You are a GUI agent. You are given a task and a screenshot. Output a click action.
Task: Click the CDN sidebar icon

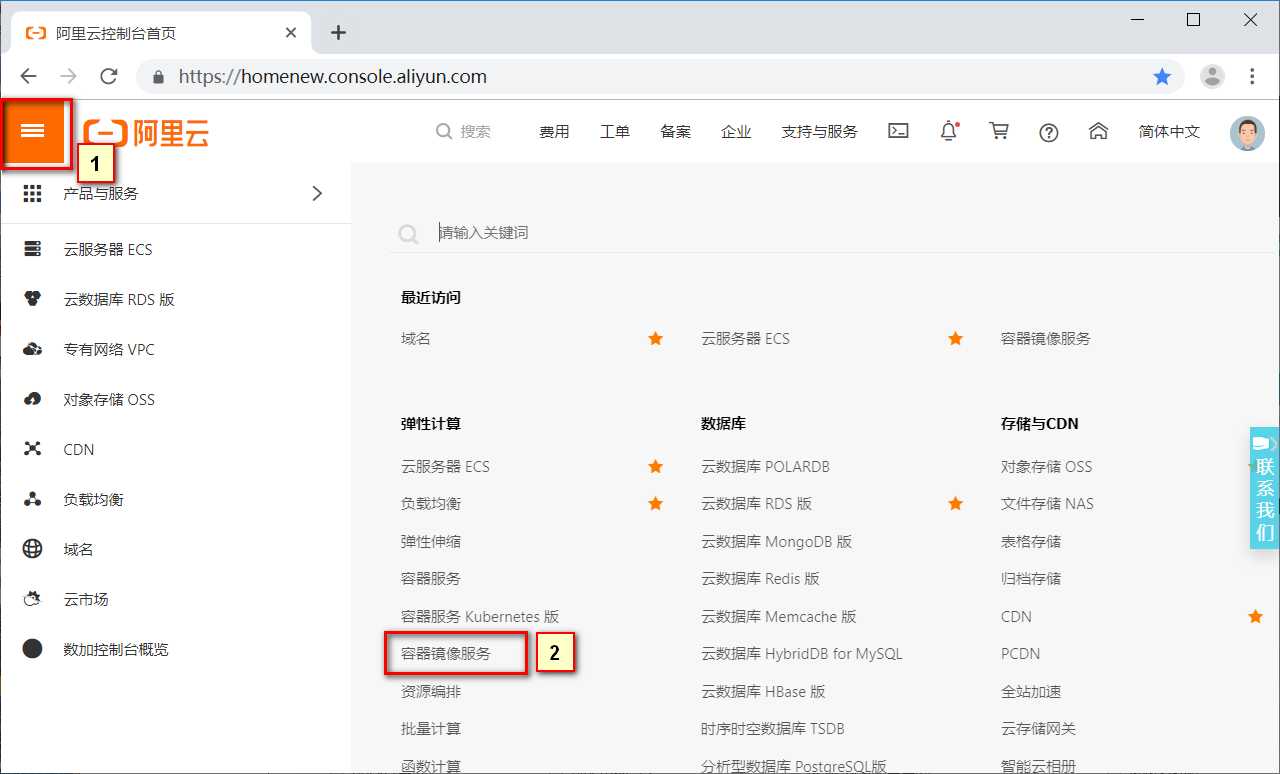pyautogui.click(x=33, y=449)
